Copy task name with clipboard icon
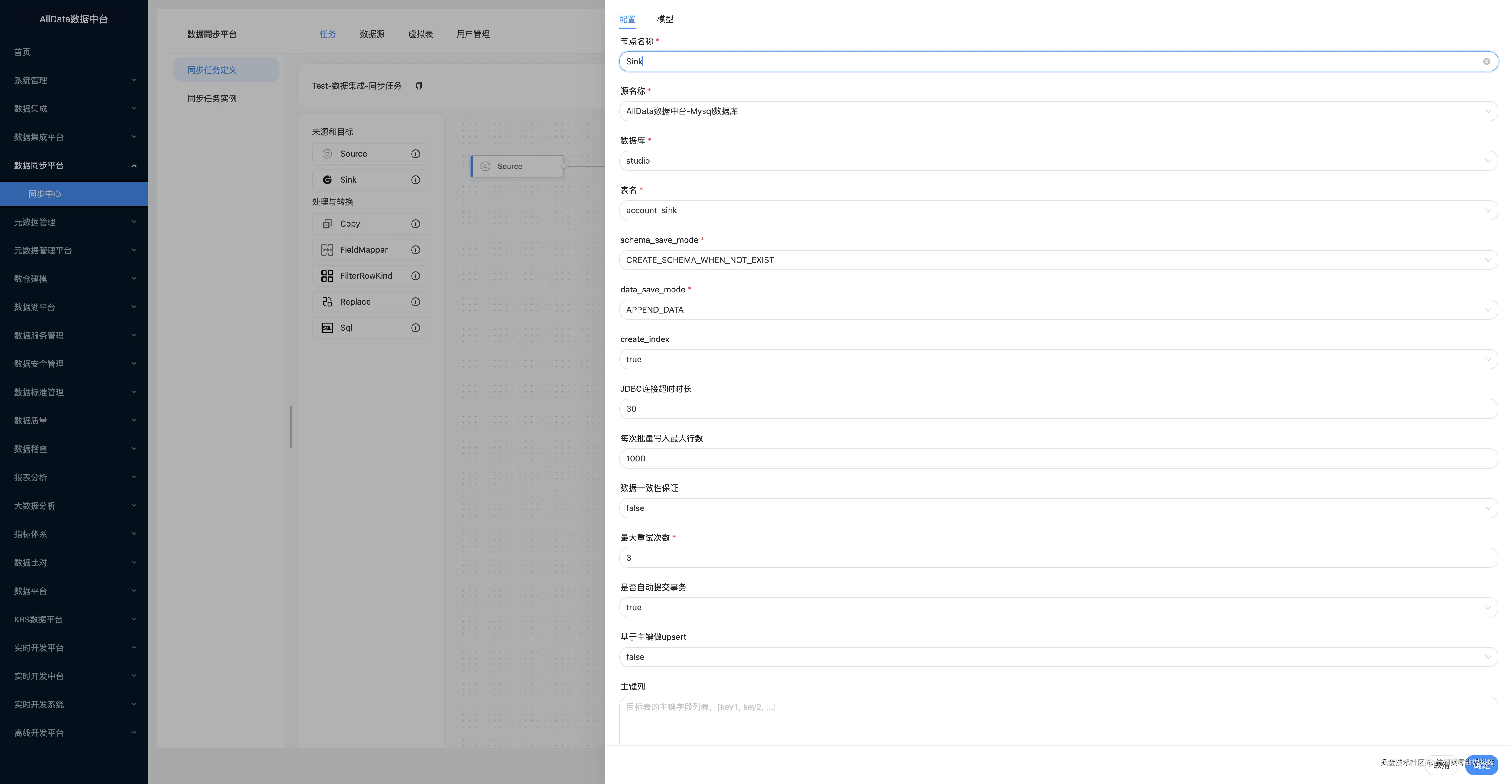 [419, 86]
